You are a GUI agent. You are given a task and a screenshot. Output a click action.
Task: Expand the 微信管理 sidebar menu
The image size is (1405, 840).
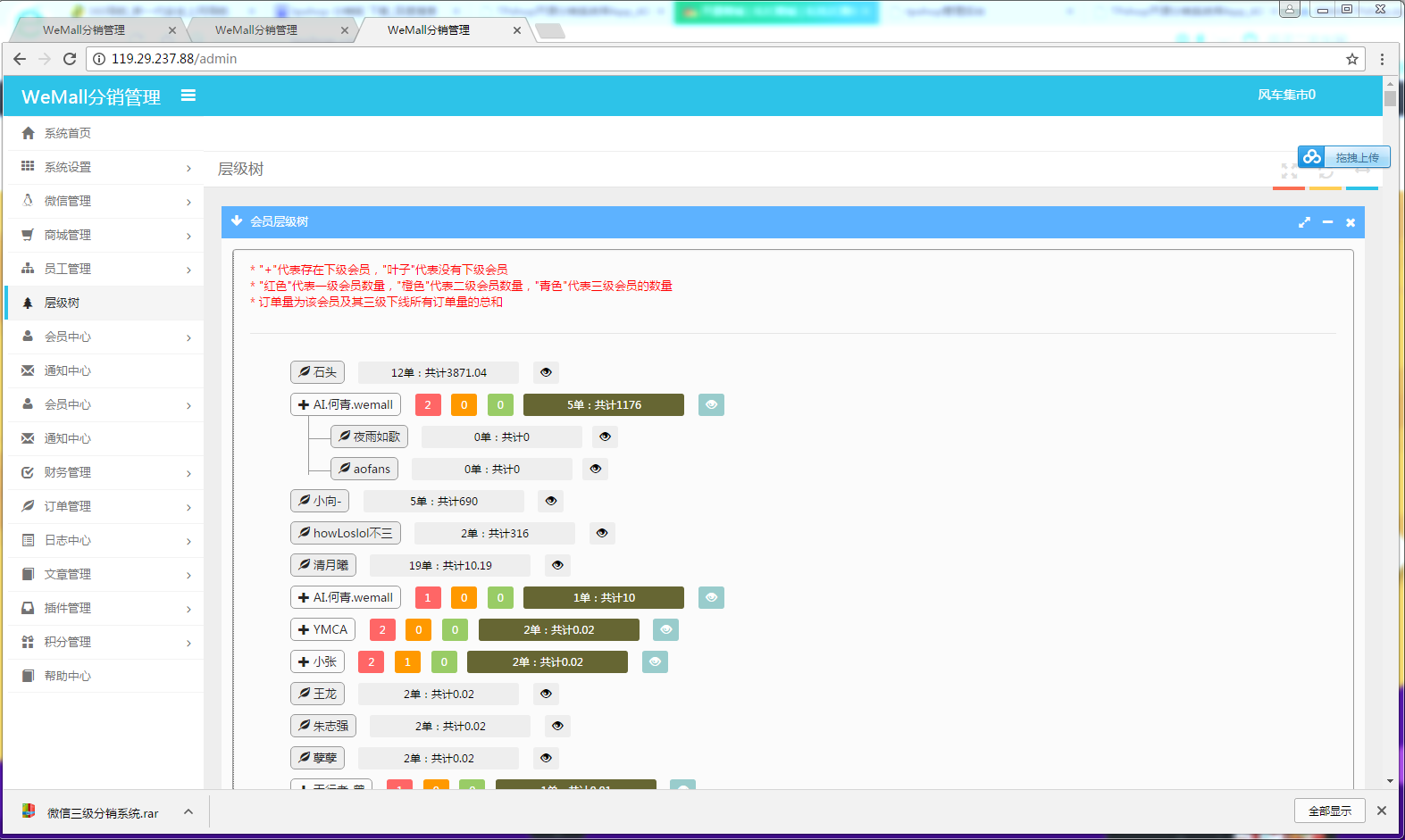pyautogui.click(x=104, y=201)
